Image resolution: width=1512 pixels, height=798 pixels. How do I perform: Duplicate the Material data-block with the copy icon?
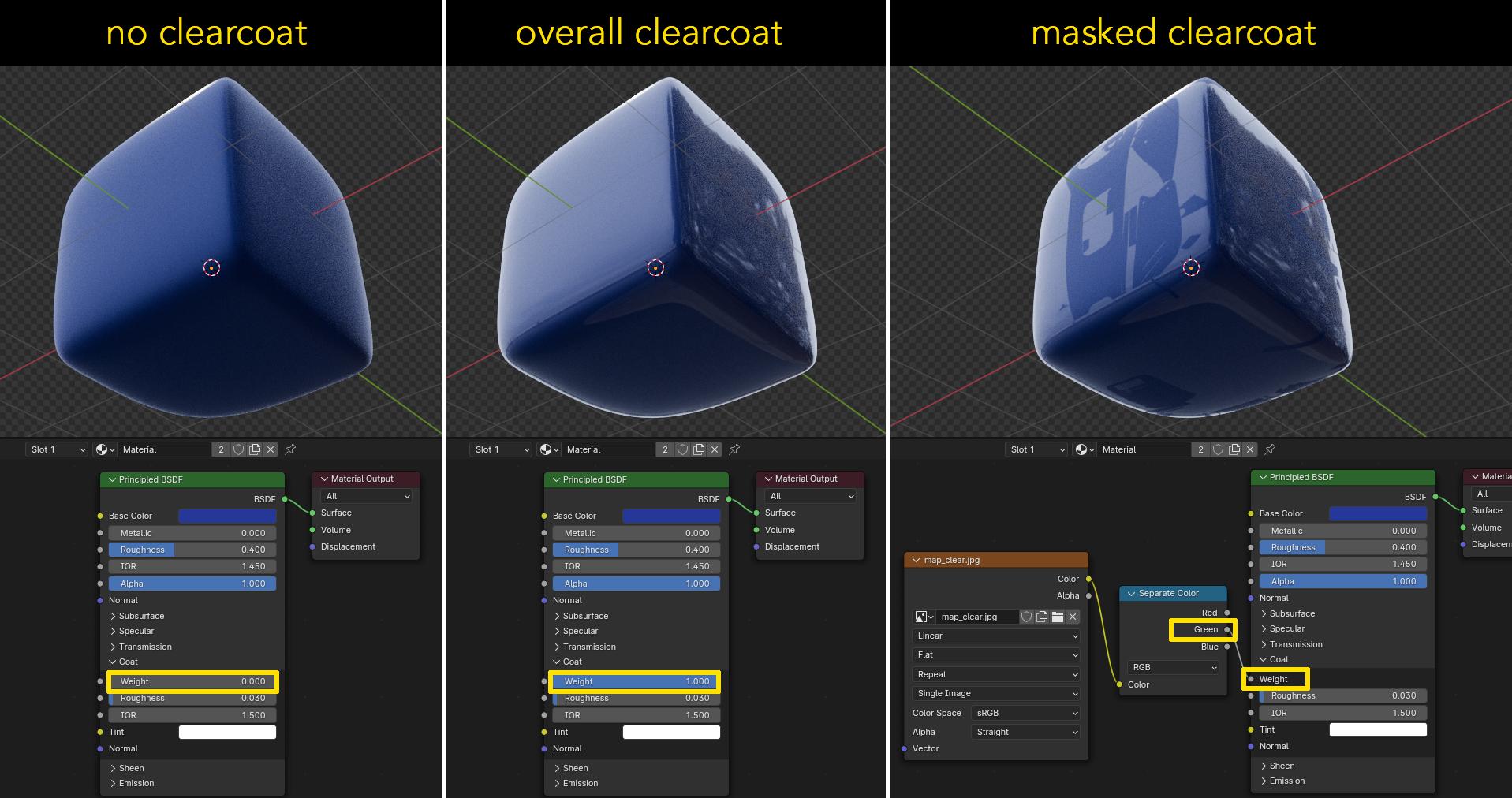(254, 449)
